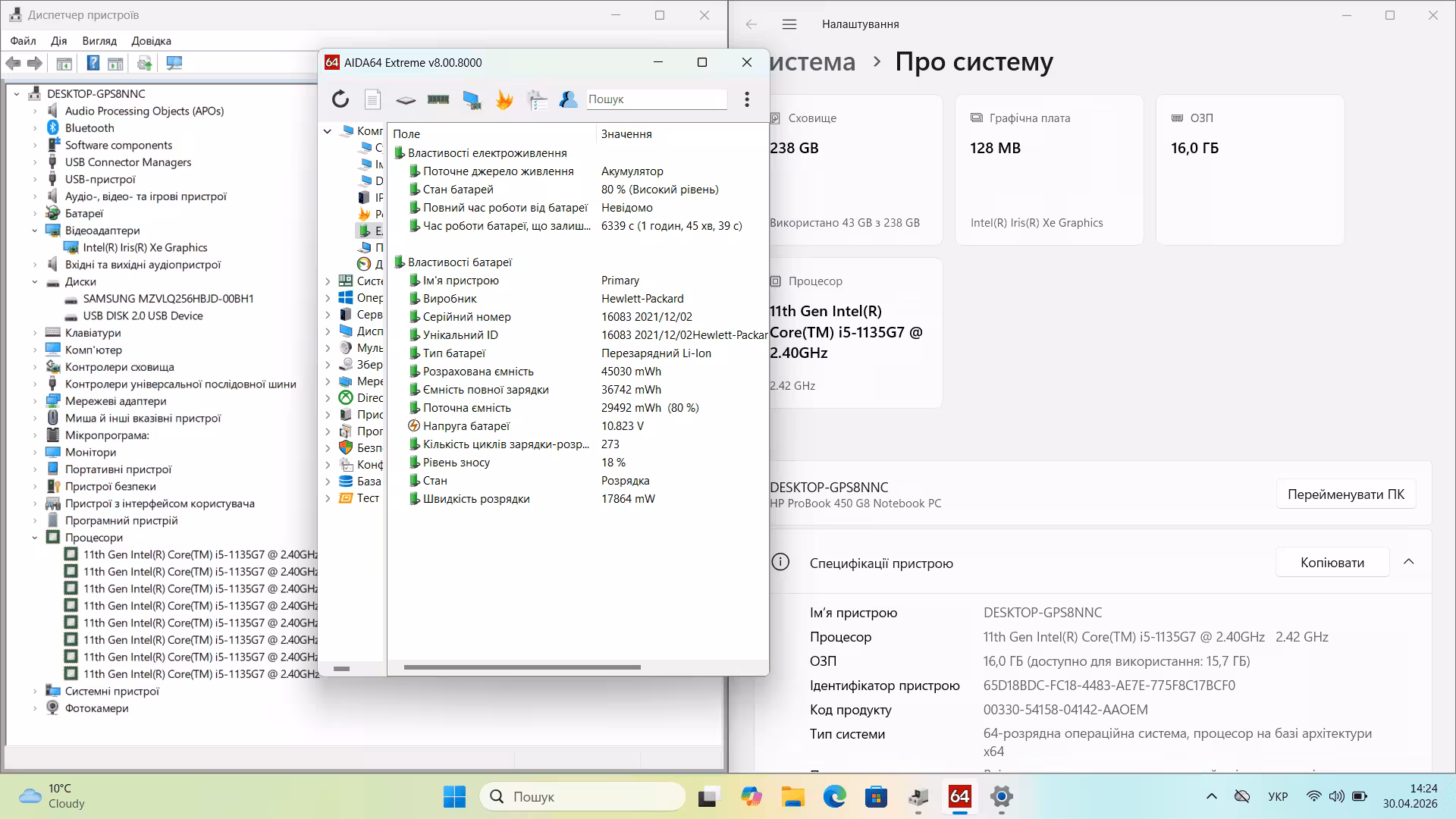The width and height of the screenshot is (1456, 819).
Task: Select the Напруга батареї row in AIDA64
Action: (577, 426)
